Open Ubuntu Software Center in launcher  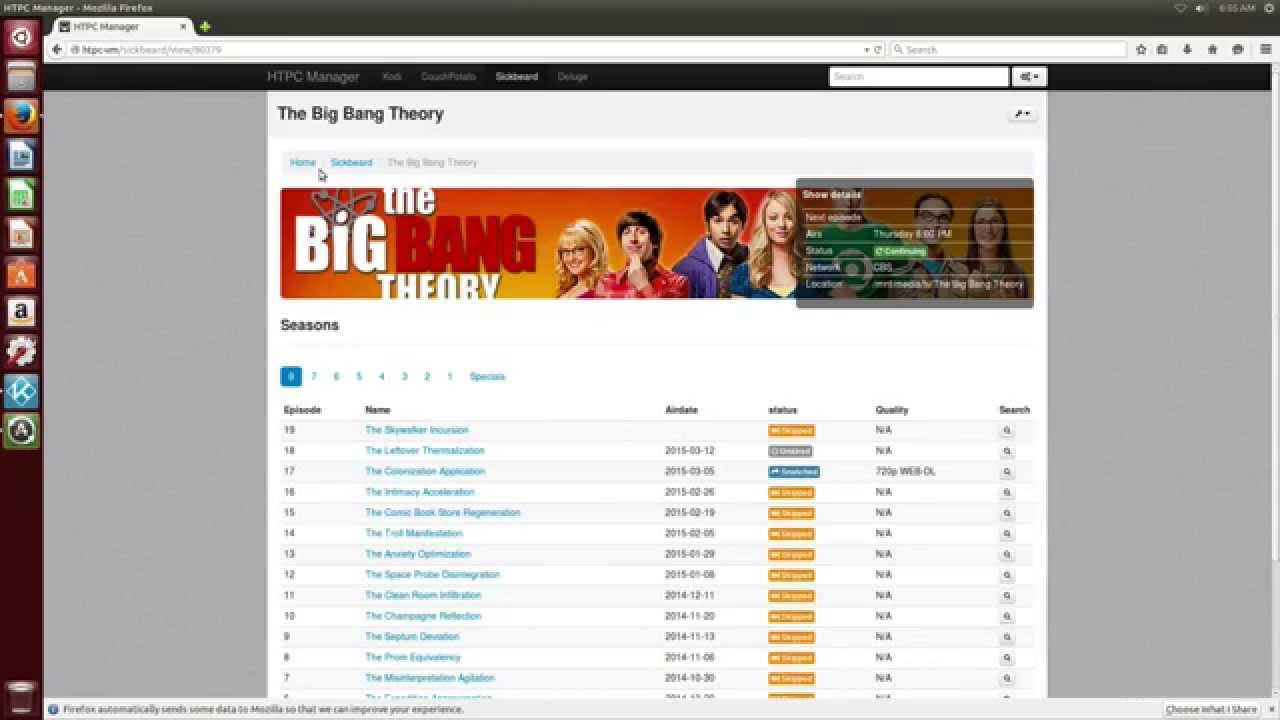pyautogui.click(x=21, y=272)
